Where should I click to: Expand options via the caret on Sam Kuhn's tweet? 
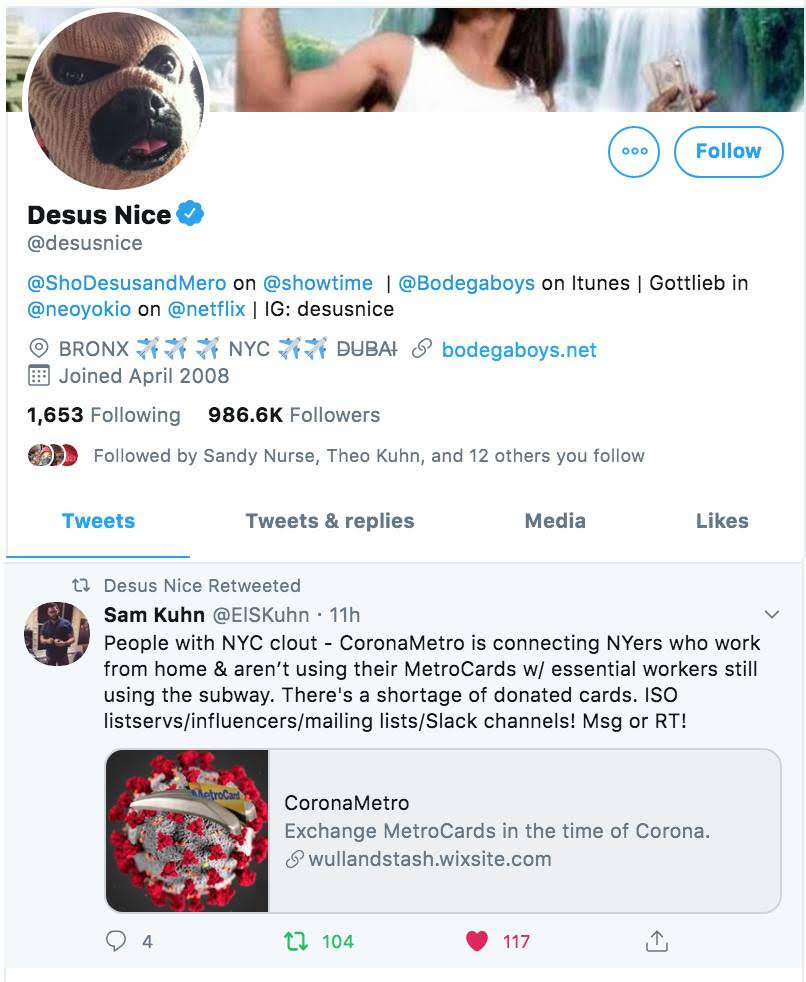[x=772, y=615]
